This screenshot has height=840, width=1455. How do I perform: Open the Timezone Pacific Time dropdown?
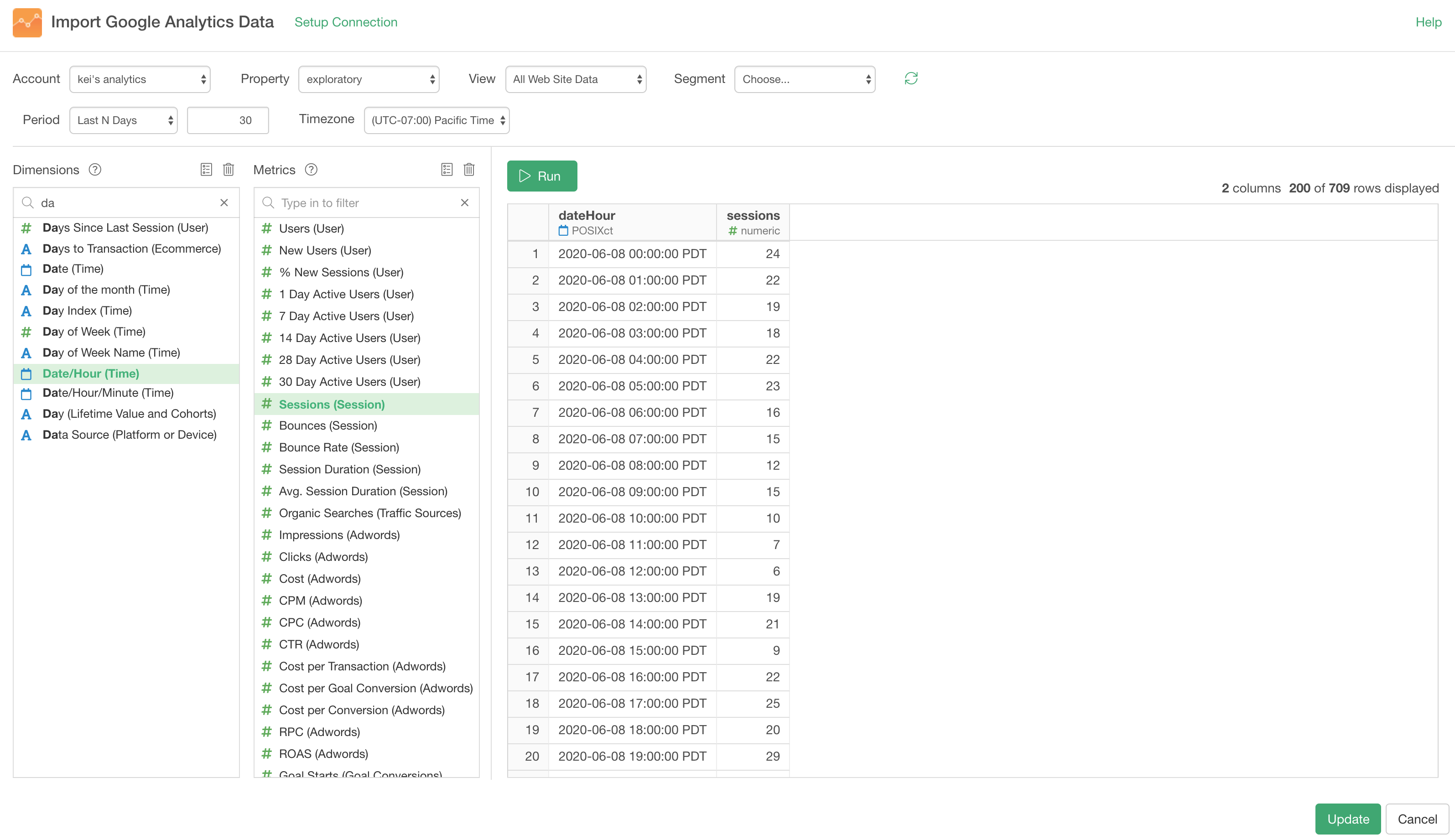pos(437,120)
